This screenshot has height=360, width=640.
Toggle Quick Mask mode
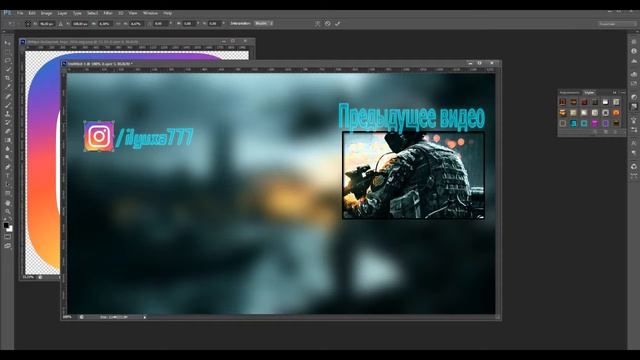point(7,237)
